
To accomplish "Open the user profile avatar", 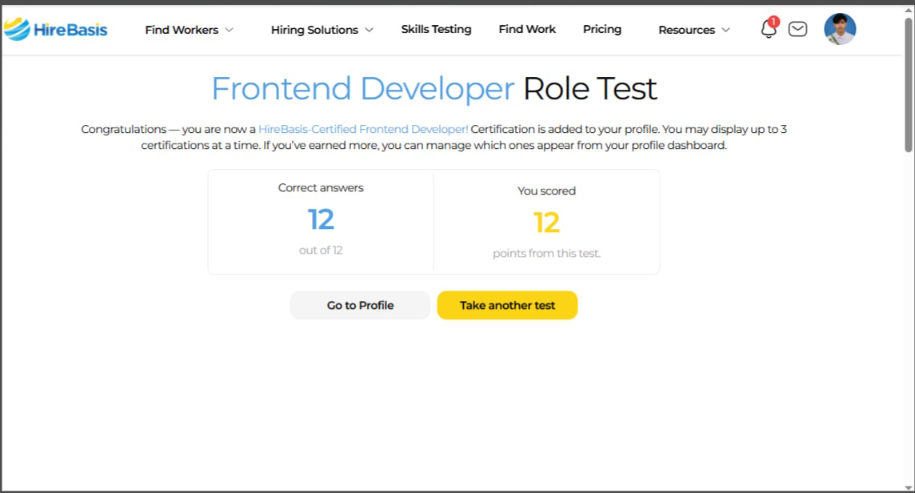I will click(x=840, y=29).
